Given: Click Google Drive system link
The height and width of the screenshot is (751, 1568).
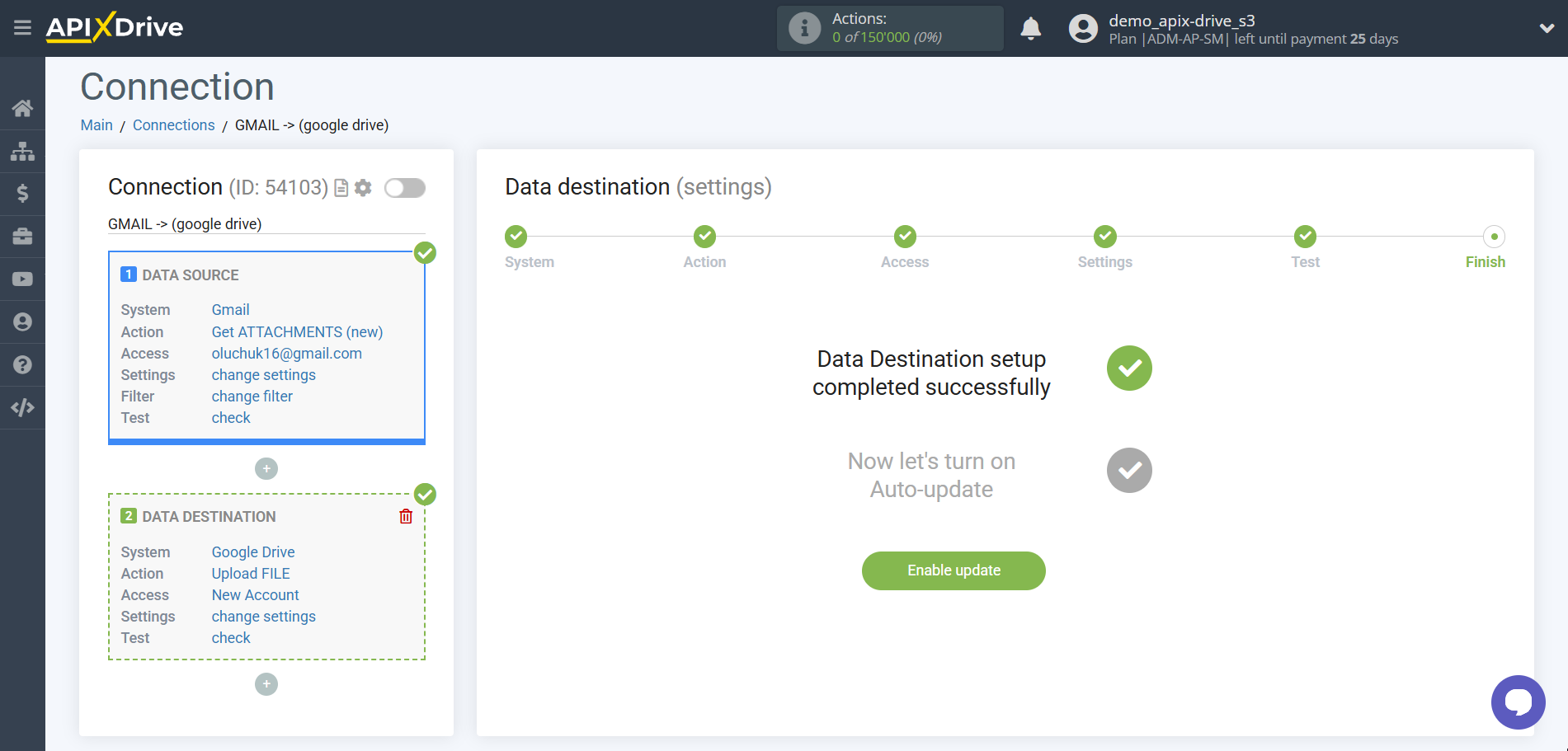Looking at the screenshot, I should [x=252, y=552].
